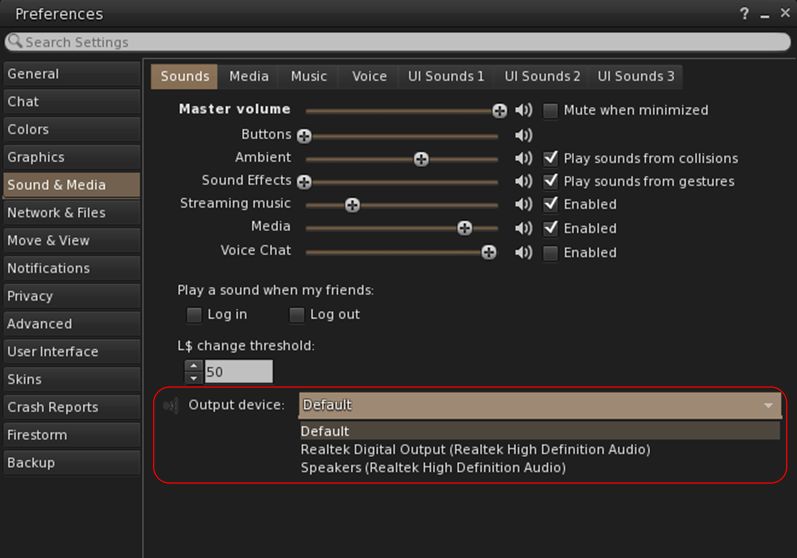
Task: Mute the Master volume speaker icon
Action: (x=523, y=111)
